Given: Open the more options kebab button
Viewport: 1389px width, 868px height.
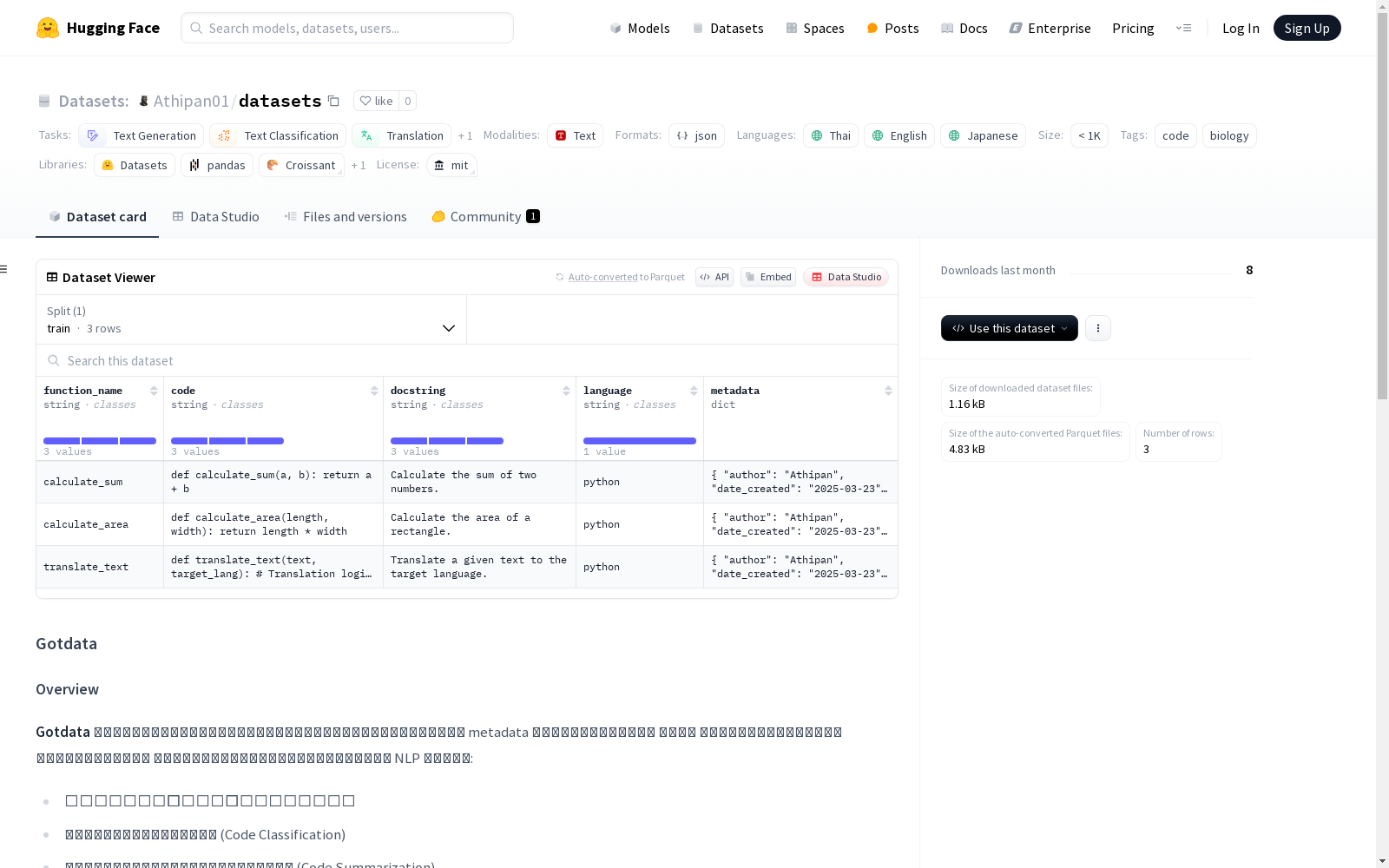Looking at the screenshot, I should coord(1098,328).
